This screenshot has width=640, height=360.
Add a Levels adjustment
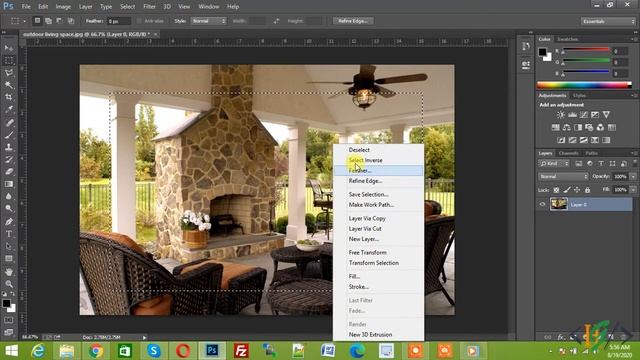point(572,115)
